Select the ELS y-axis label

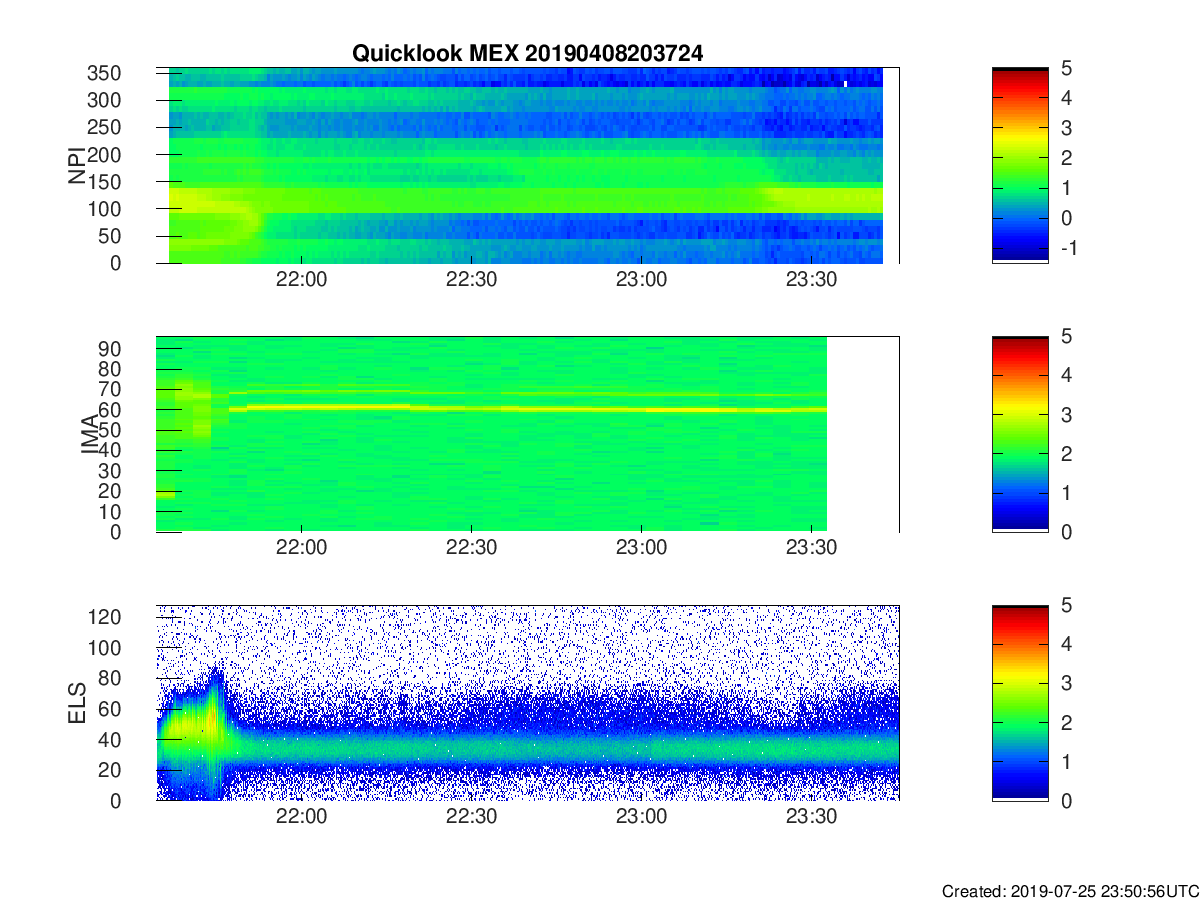(x=75, y=702)
